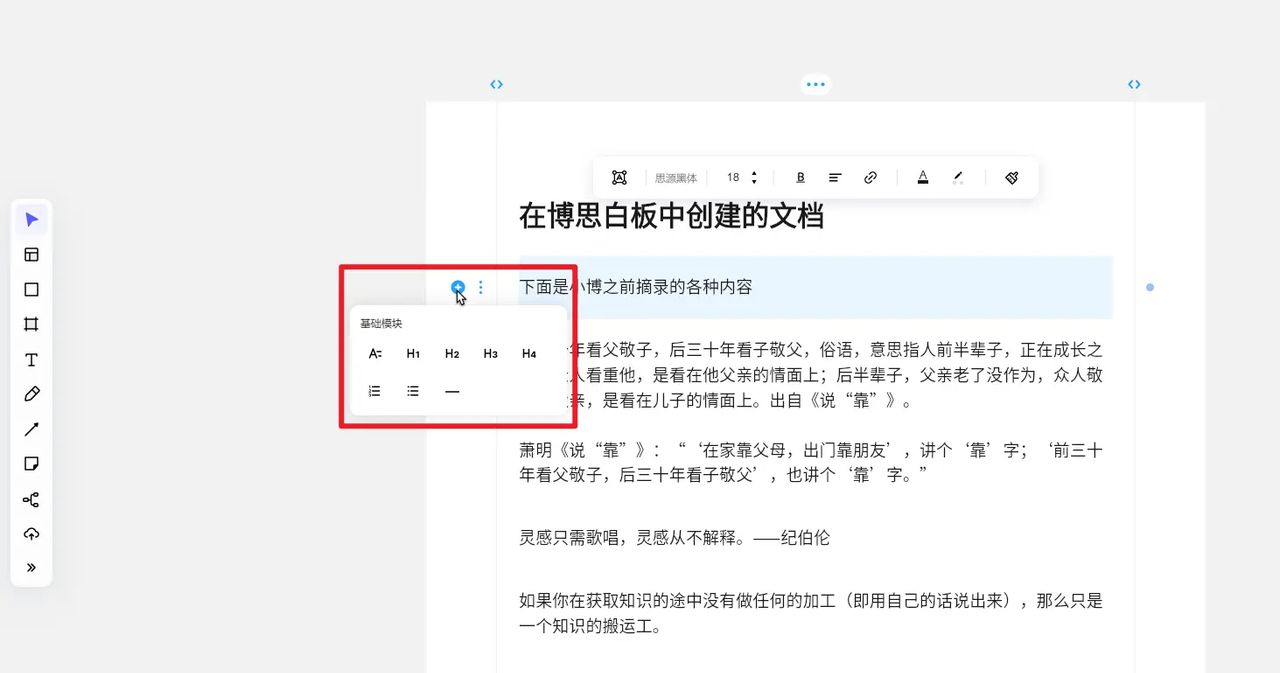
Task: Apply the format painter in text toolbar
Action: tap(1012, 177)
